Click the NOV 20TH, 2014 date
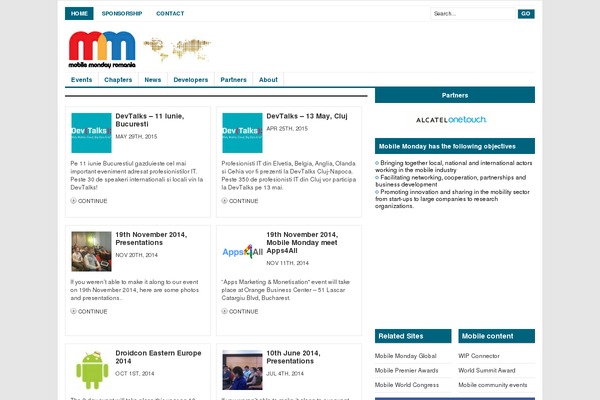600x400 pixels. tap(137, 255)
